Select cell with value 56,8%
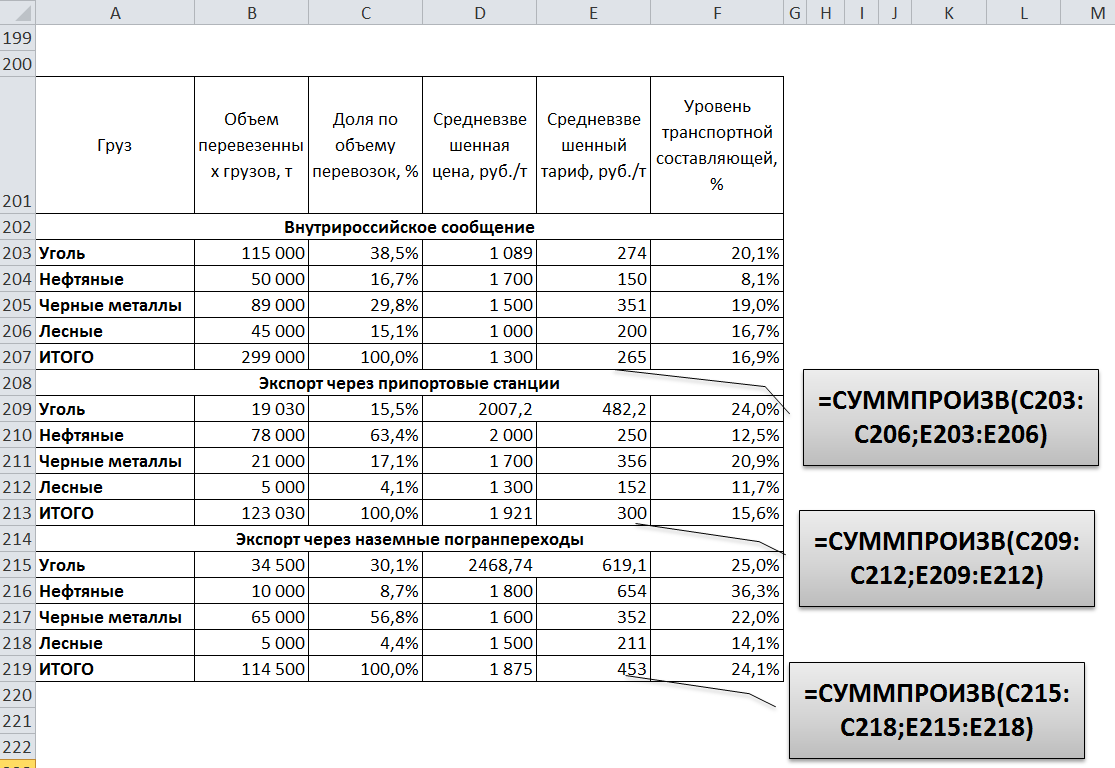The width and height of the screenshot is (1115, 768). [366, 617]
